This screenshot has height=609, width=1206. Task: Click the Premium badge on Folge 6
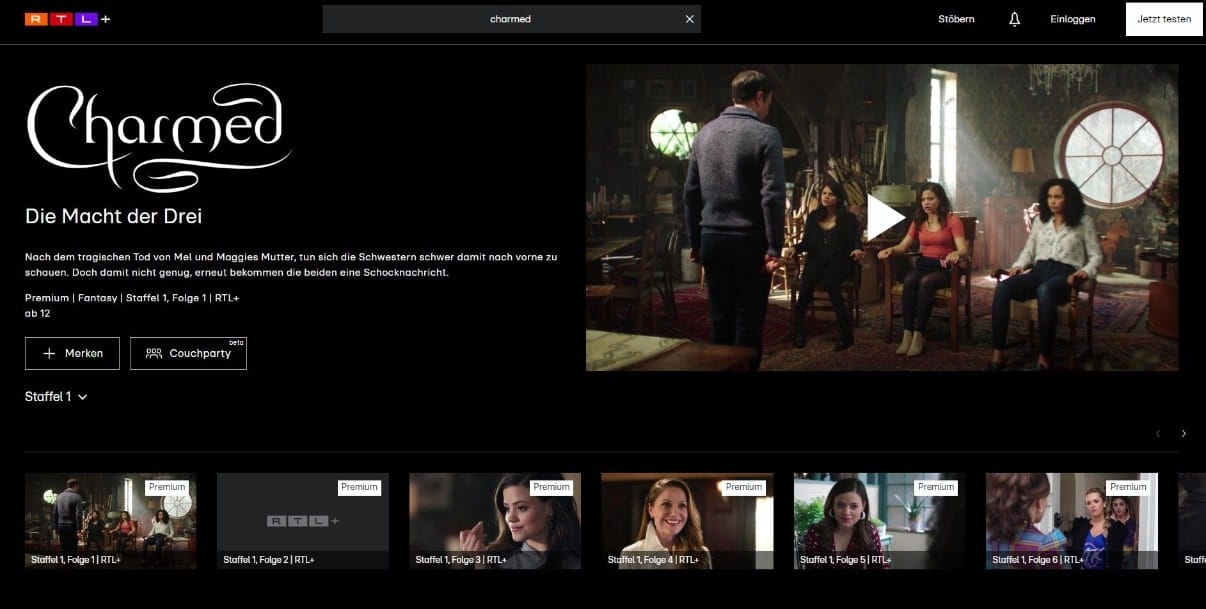coord(1128,487)
